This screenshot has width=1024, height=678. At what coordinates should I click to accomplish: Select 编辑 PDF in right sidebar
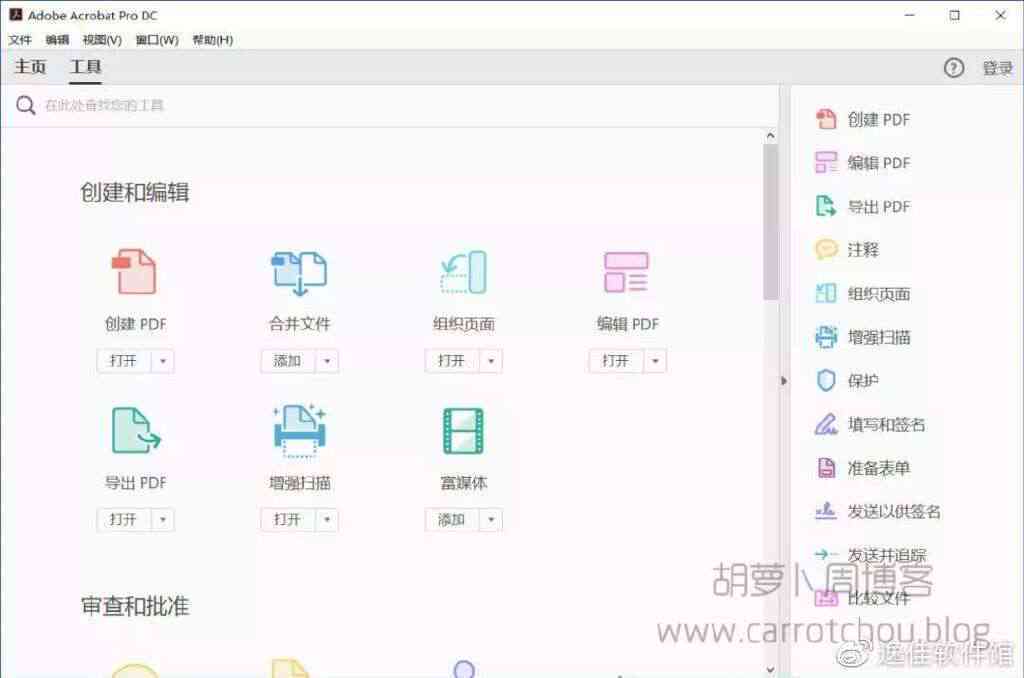[862, 163]
